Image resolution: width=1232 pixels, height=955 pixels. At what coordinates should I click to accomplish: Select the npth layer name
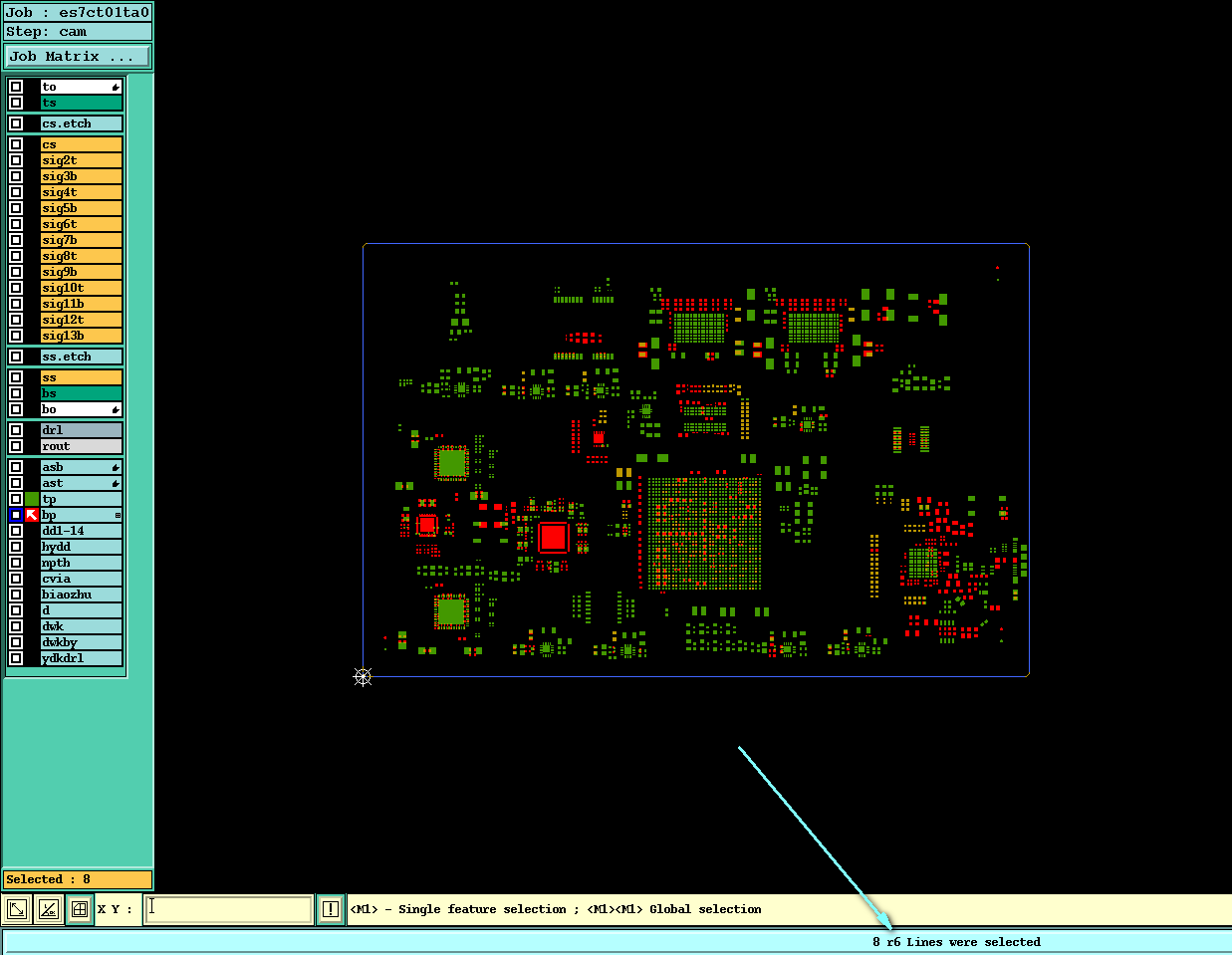(x=82, y=563)
